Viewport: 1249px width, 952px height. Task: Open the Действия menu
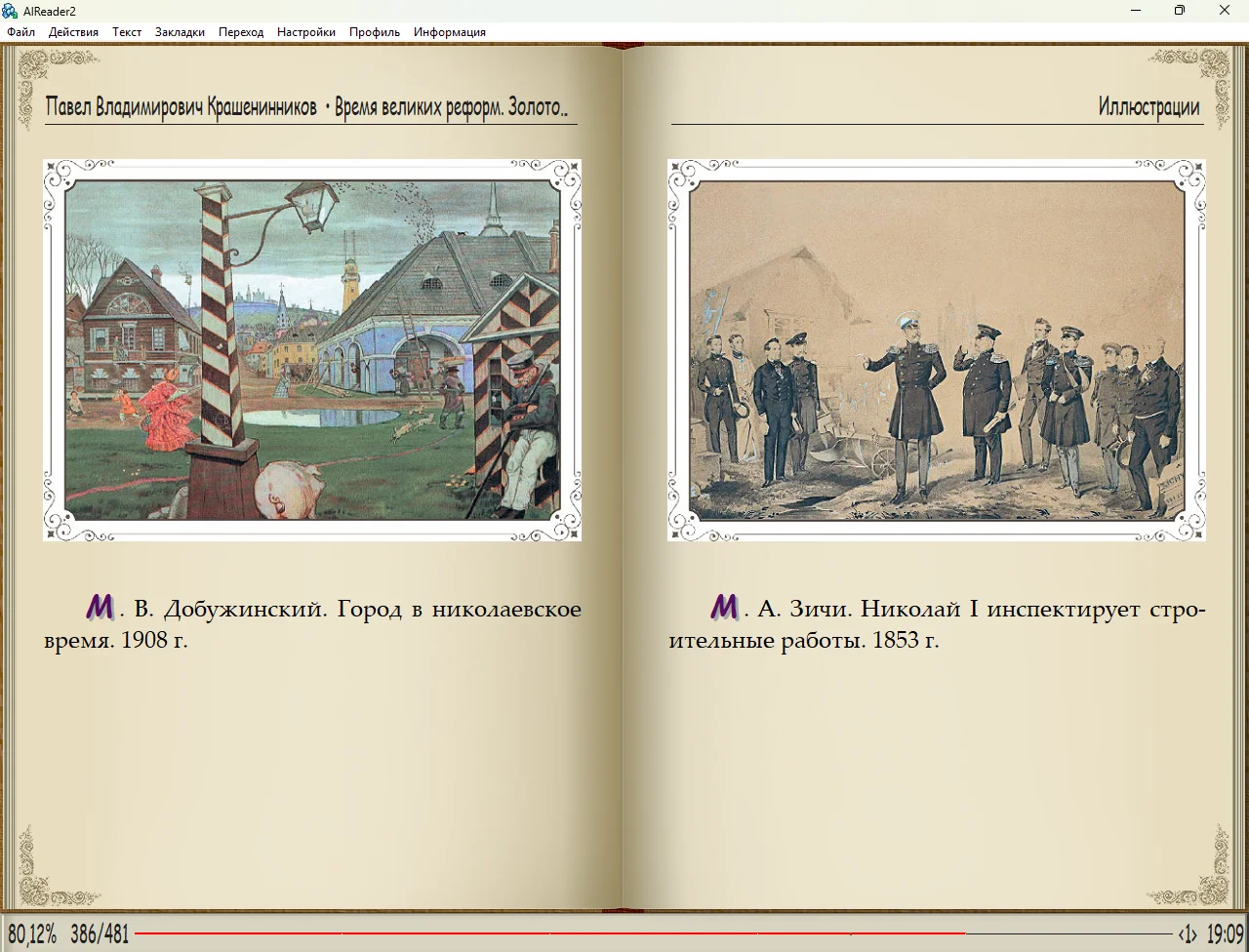[73, 32]
